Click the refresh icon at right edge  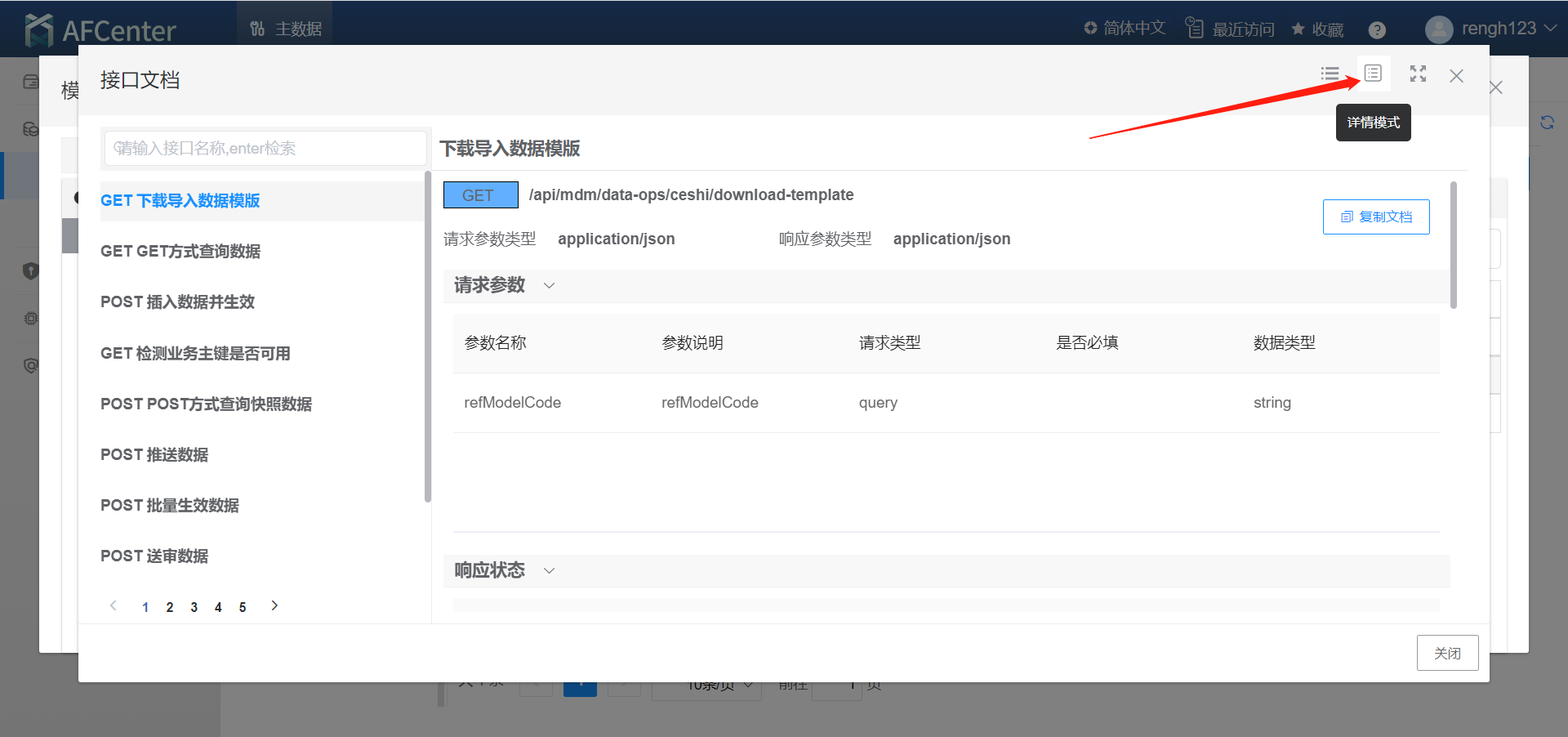click(x=1547, y=123)
